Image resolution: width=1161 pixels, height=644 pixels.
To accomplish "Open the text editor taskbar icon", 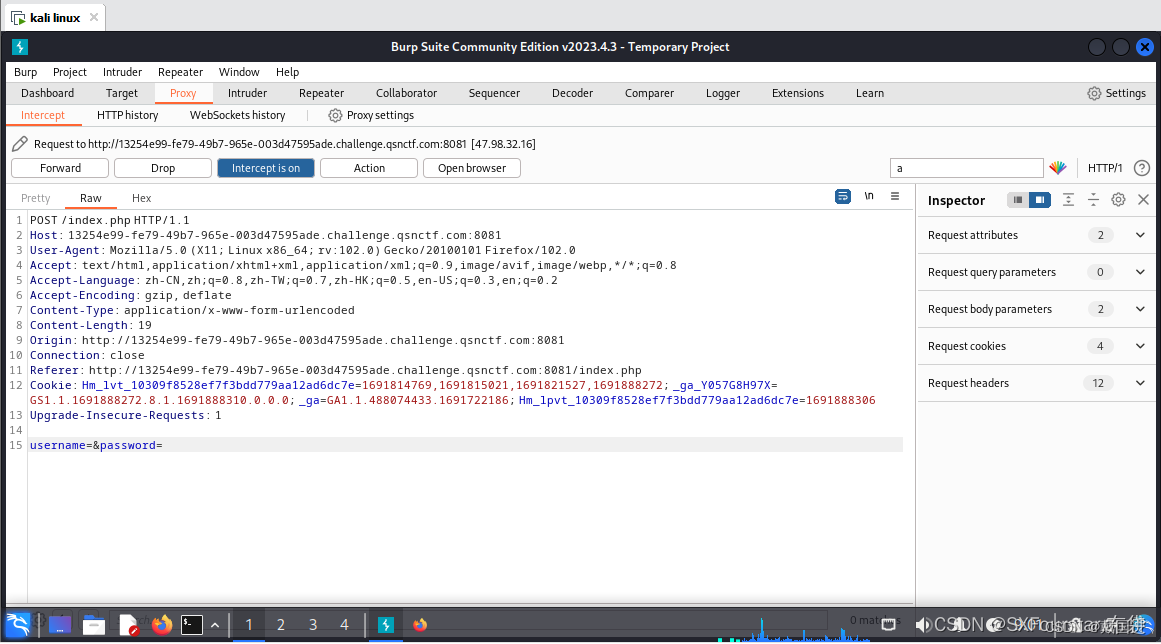I will pos(128,625).
